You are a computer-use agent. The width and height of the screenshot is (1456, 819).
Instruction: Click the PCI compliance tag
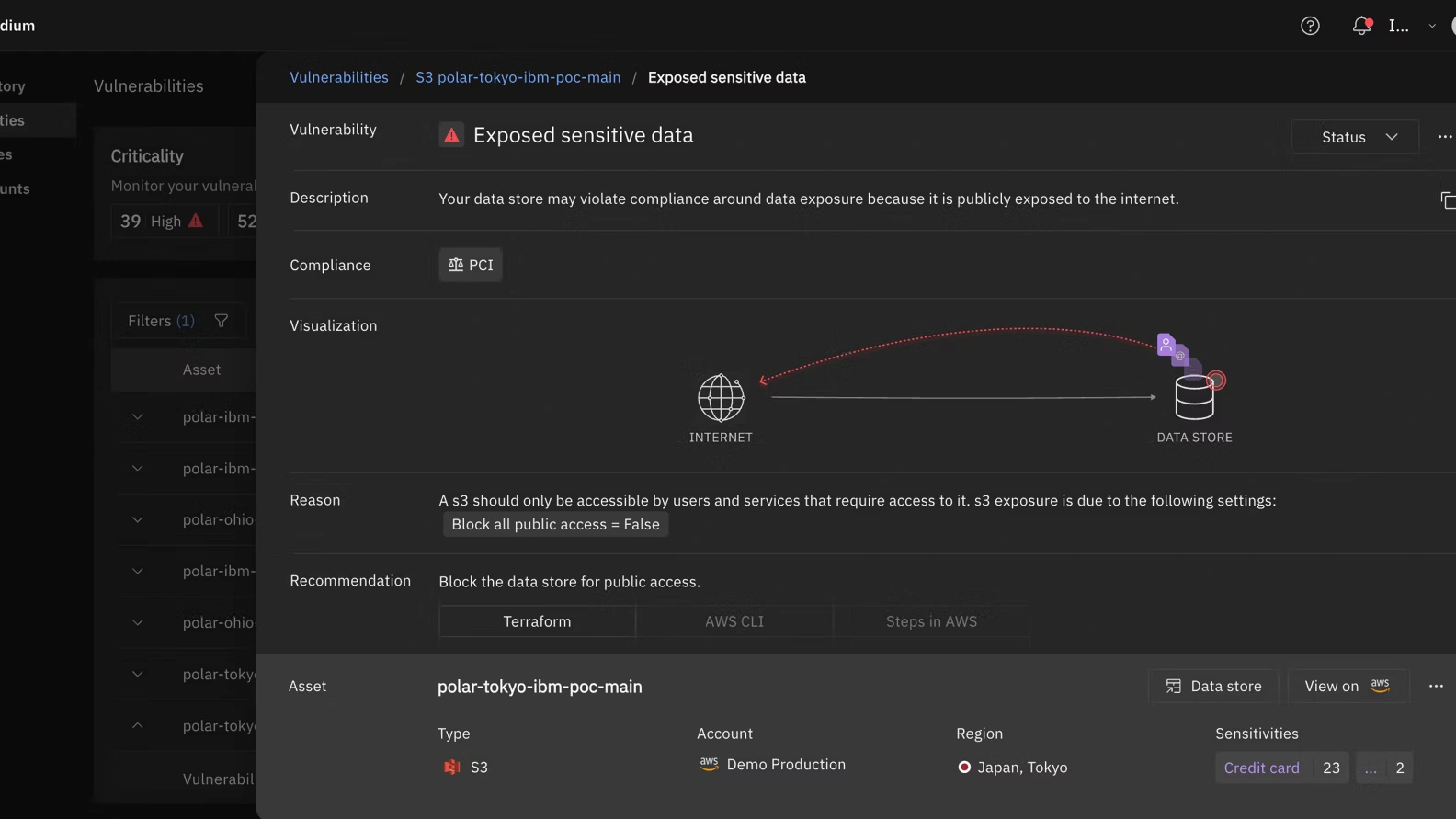pos(471,265)
